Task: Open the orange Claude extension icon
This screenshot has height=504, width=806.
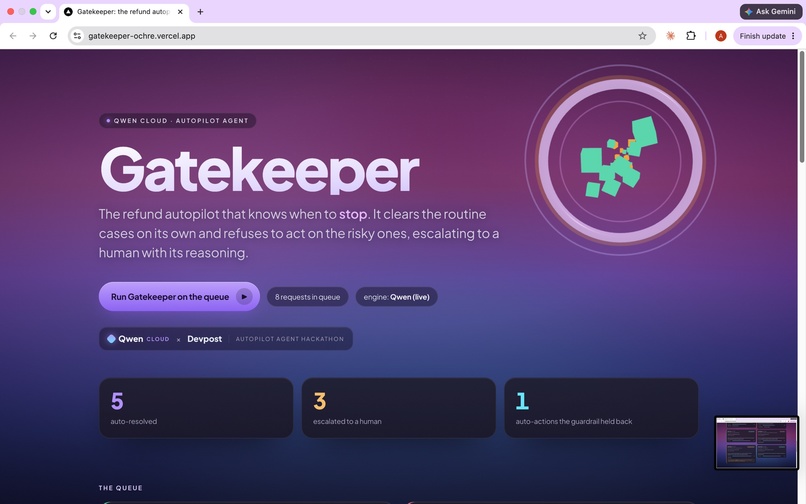Action: click(670, 36)
